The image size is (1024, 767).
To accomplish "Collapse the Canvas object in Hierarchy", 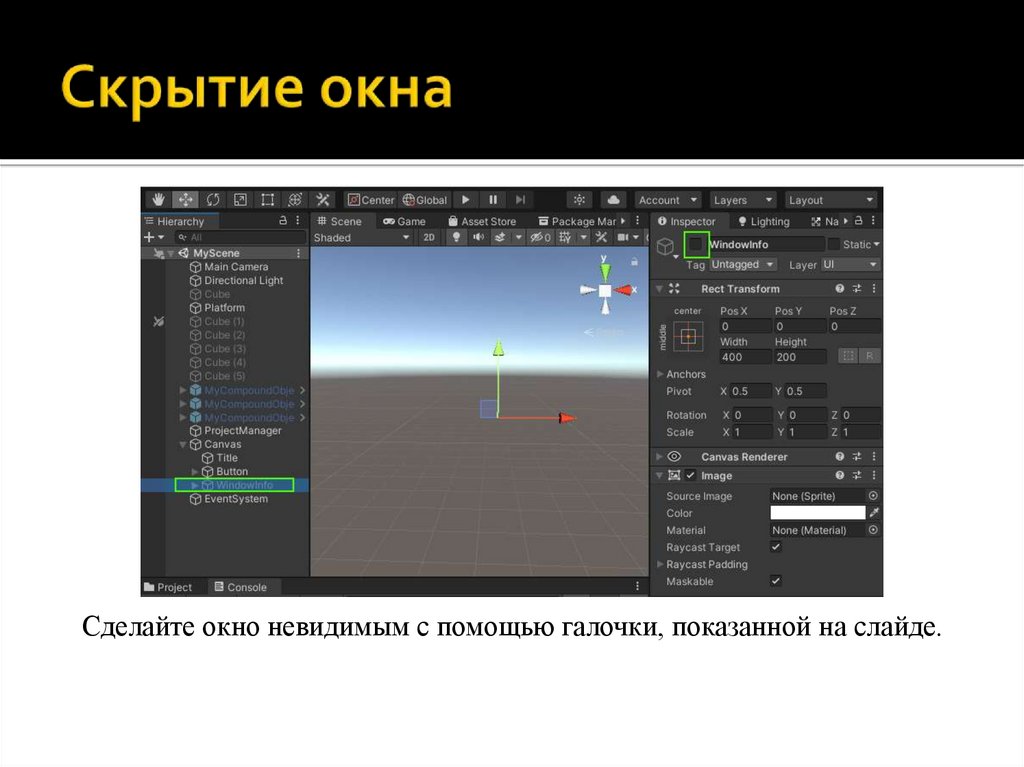I will 183,444.
